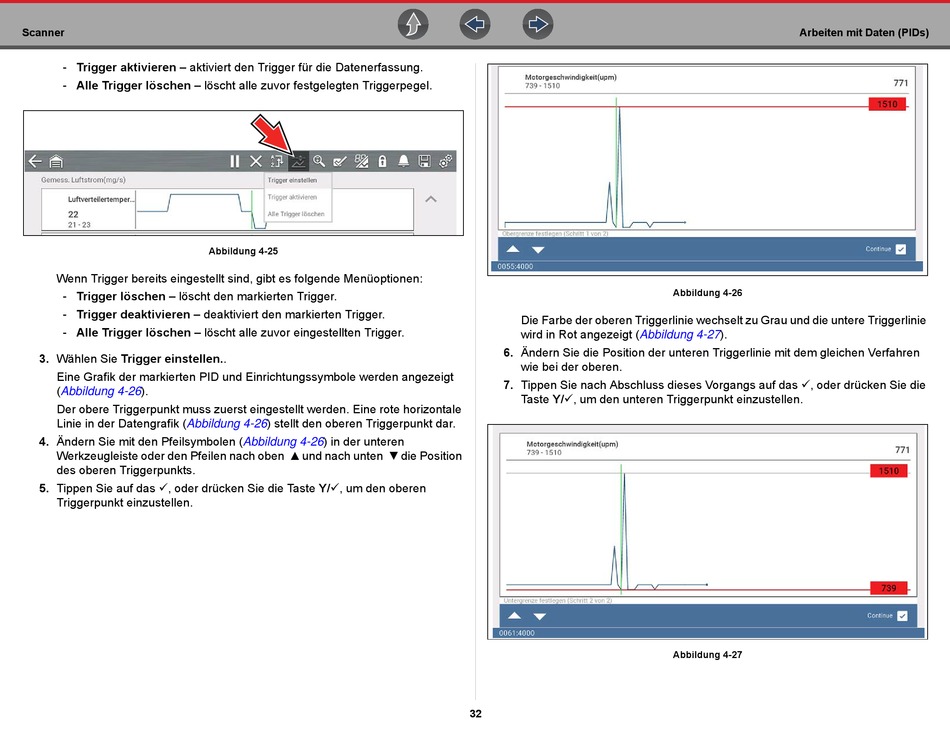
Task: Click the graph view change icon
Action: click(x=361, y=161)
